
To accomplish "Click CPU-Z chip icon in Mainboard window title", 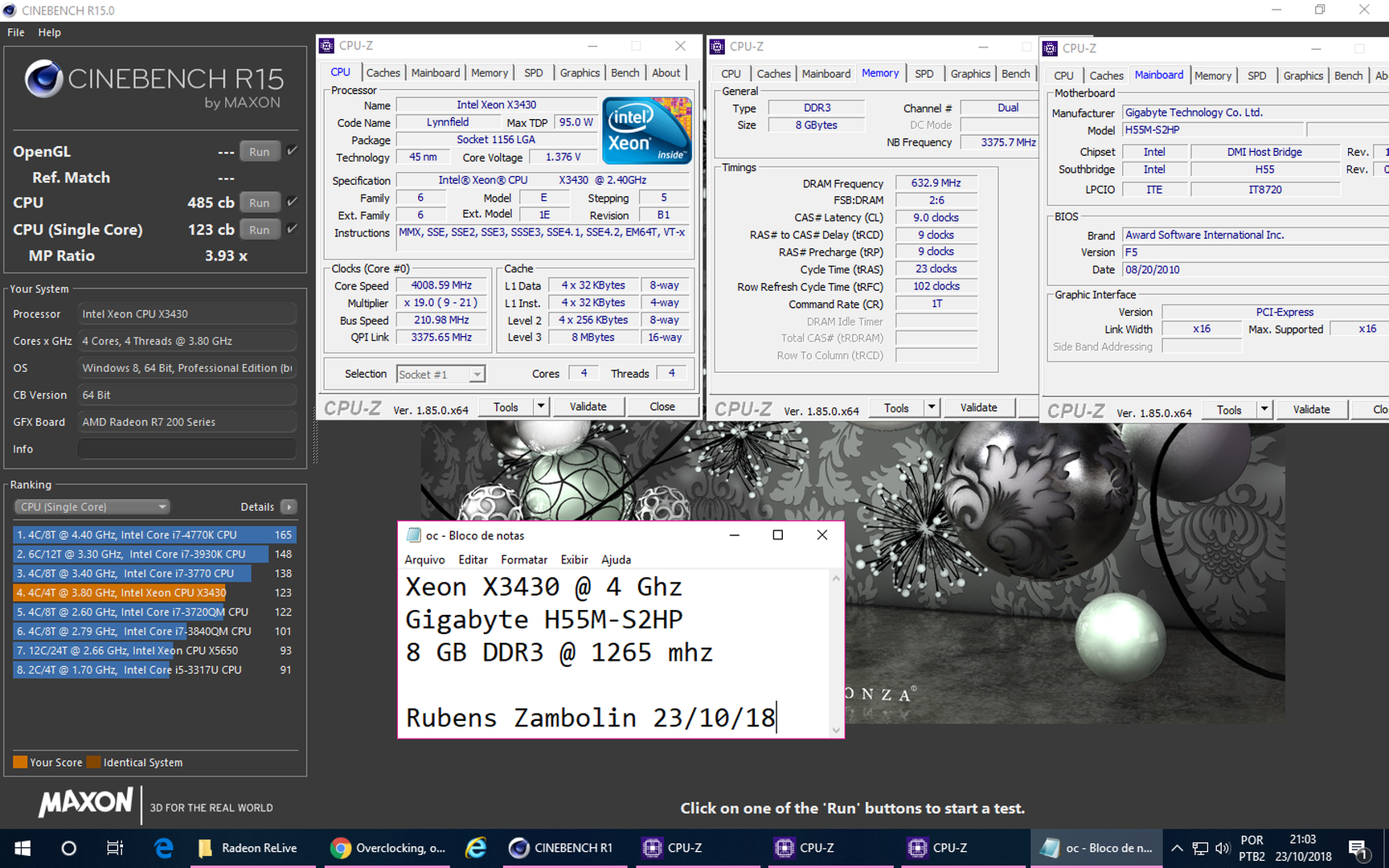I will click(x=1051, y=48).
